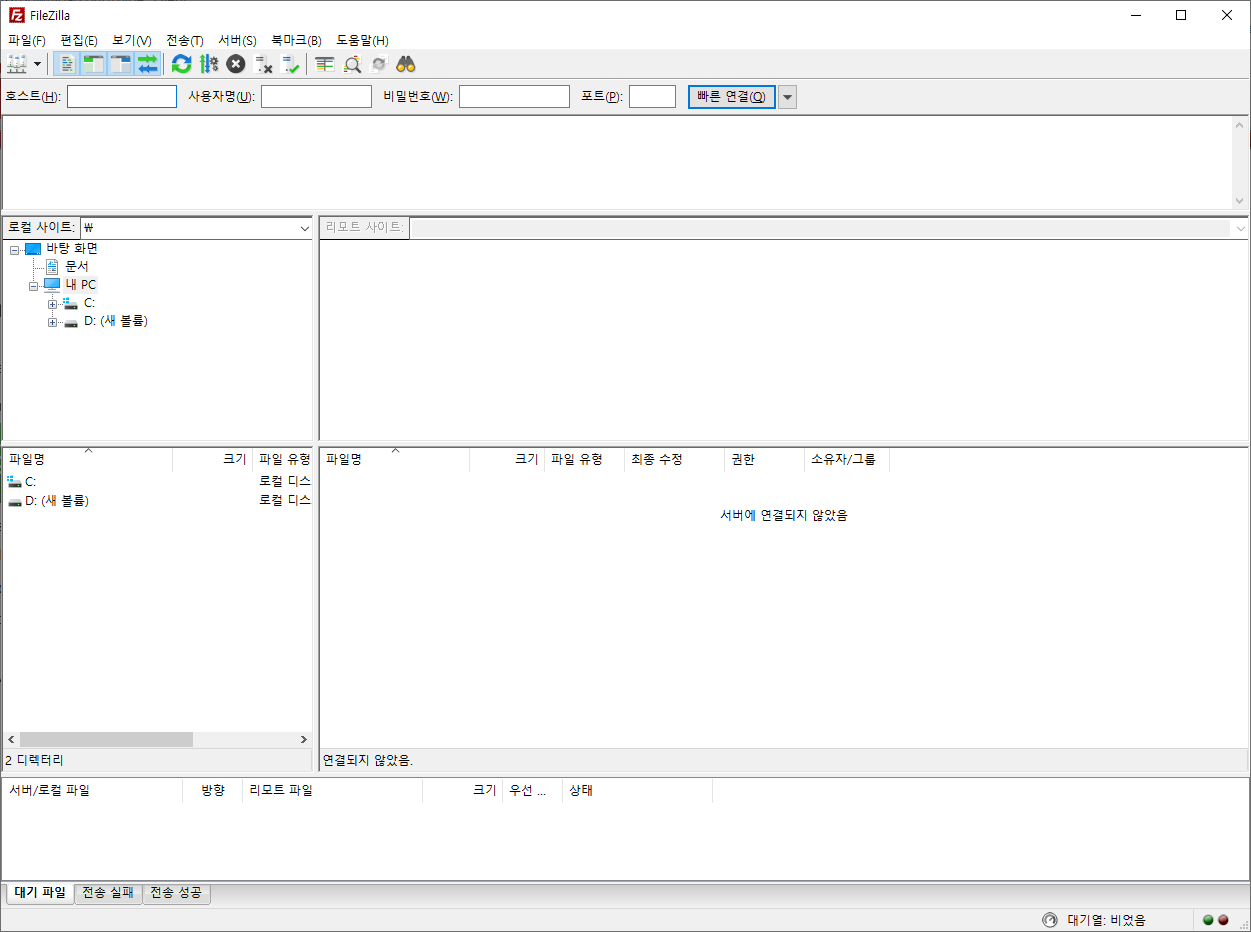Image resolution: width=1251 pixels, height=932 pixels.
Task: Collapse the 내 PC tree node
Action: [34, 285]
